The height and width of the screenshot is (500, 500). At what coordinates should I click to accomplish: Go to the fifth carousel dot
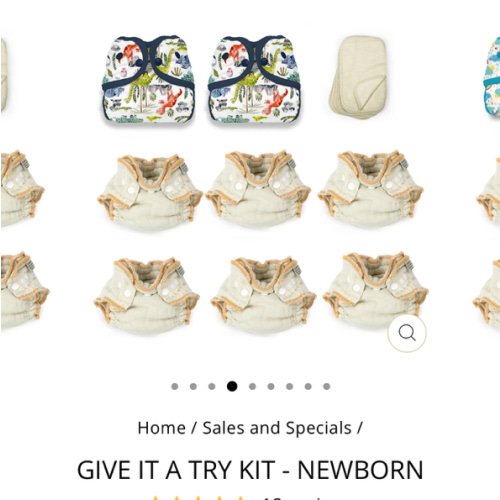coord(252,386)
